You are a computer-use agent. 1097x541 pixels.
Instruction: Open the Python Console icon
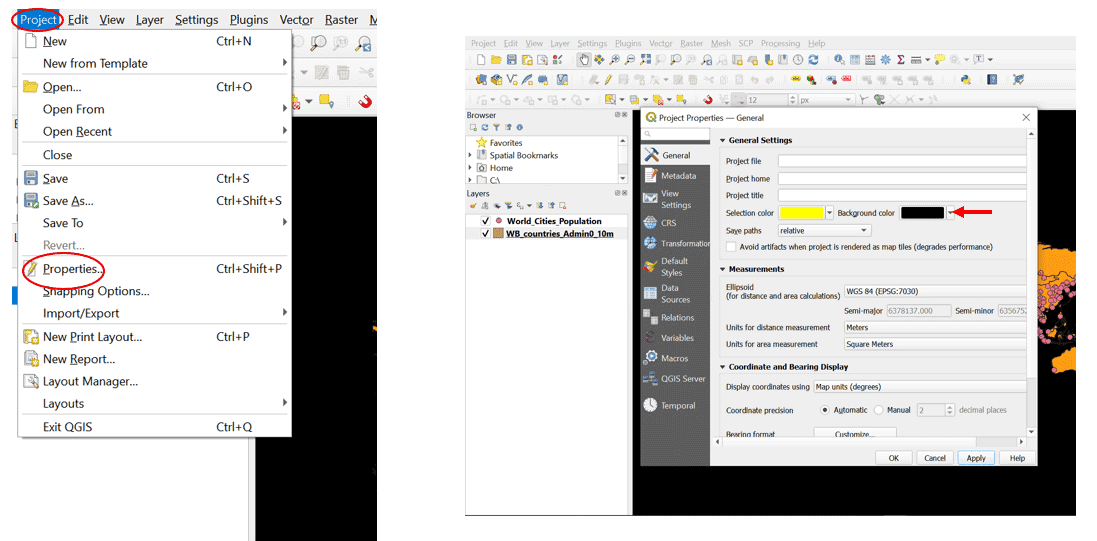point(966,80)
